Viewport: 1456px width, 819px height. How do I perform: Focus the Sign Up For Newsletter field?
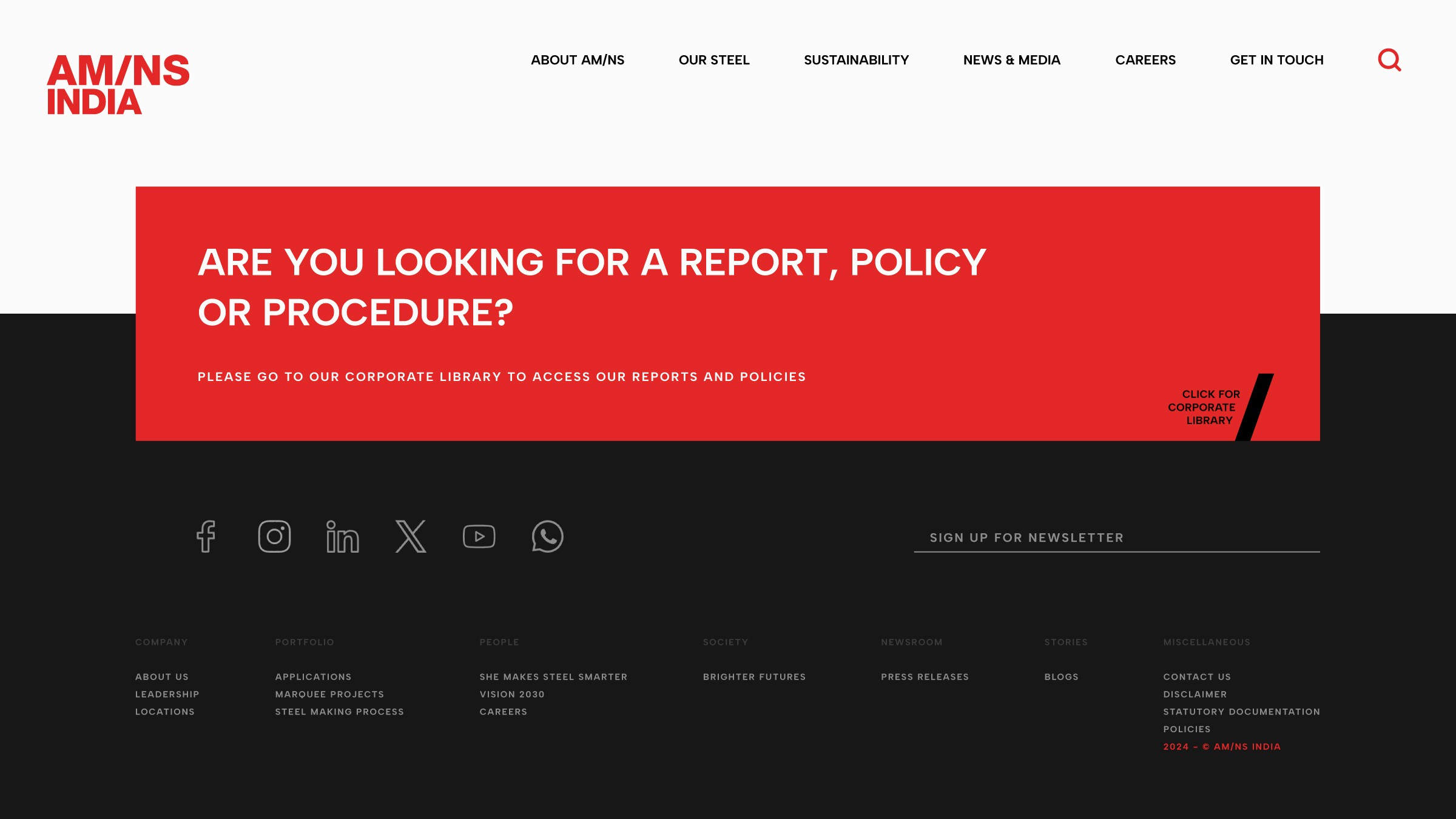[1116, 538]
